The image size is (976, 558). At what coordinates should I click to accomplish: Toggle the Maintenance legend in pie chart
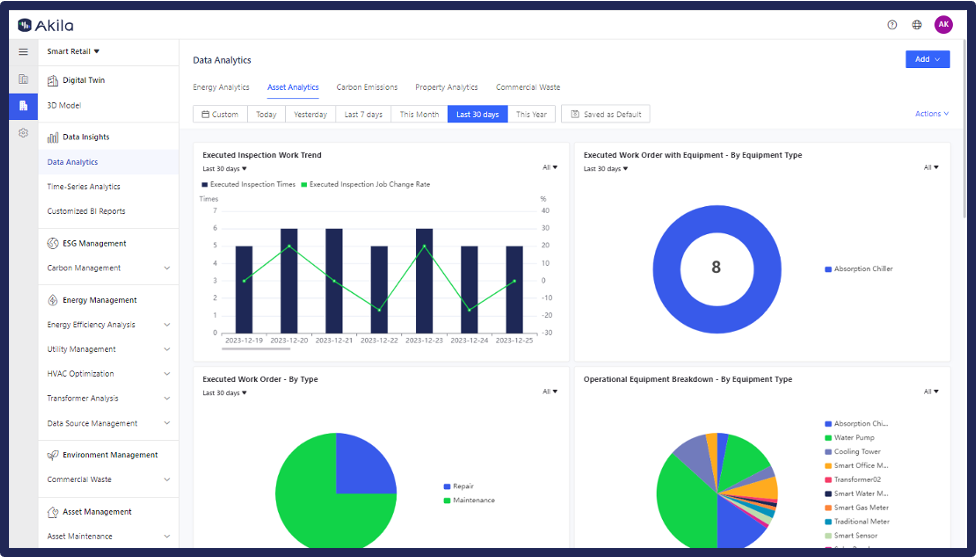(x=469, y=500)
